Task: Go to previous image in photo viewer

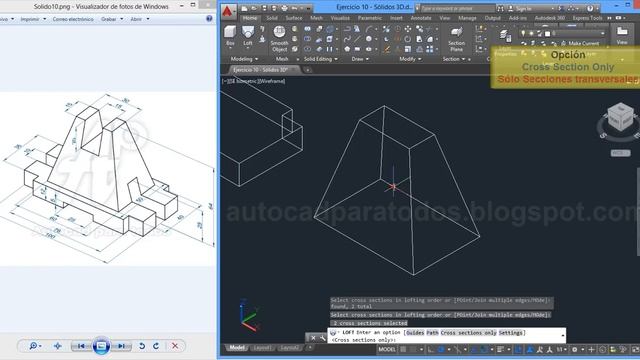Action: pyautogui.click(x=81, y=346)
